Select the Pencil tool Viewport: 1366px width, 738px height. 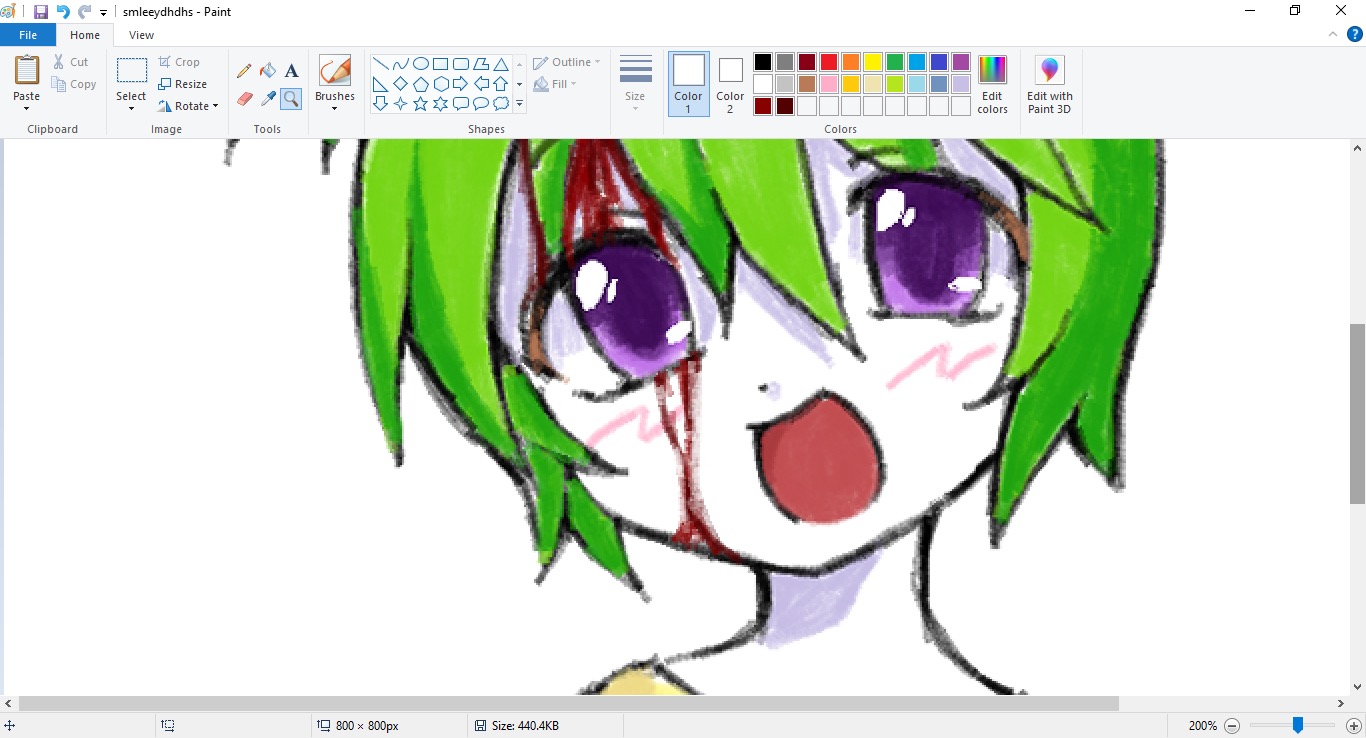[x=244, y=71]
